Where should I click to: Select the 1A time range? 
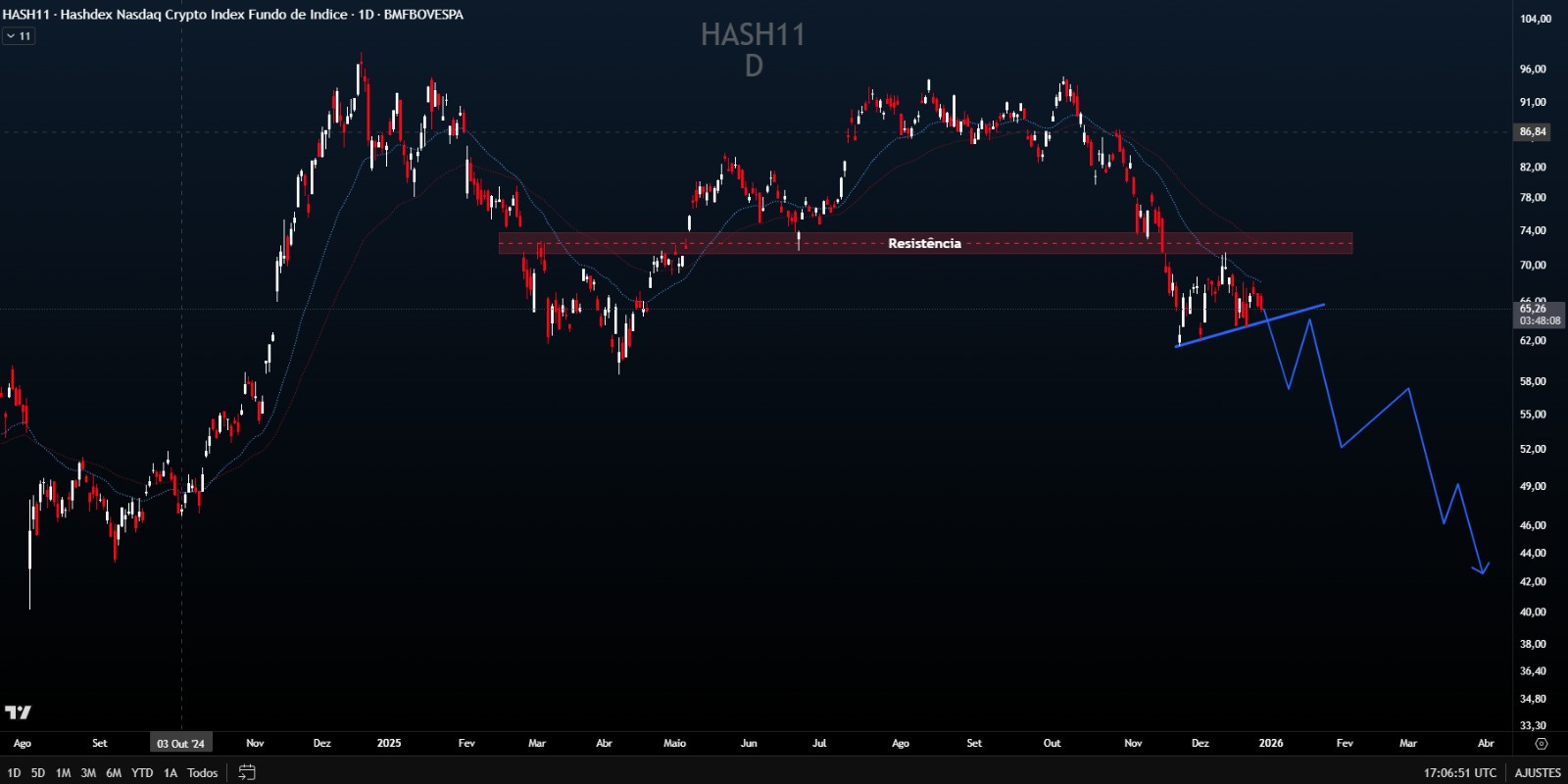point(171,773)
